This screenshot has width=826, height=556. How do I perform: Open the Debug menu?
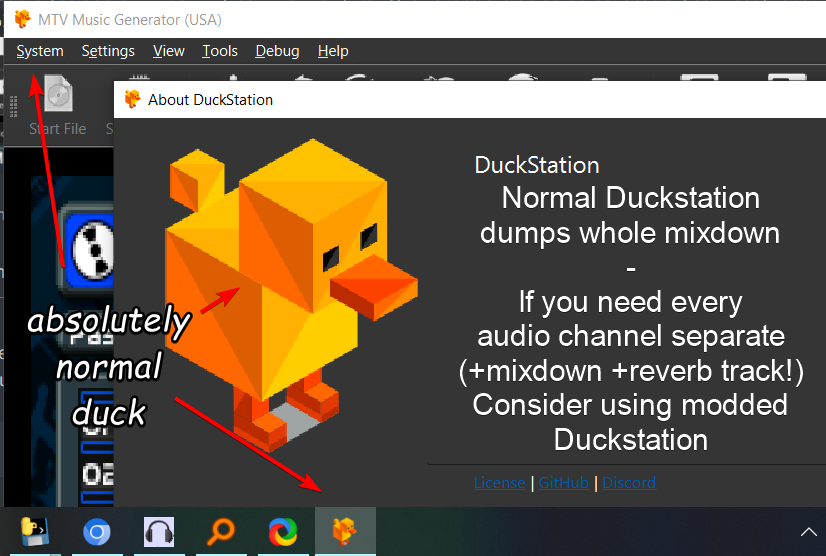[x=277, y=51]
